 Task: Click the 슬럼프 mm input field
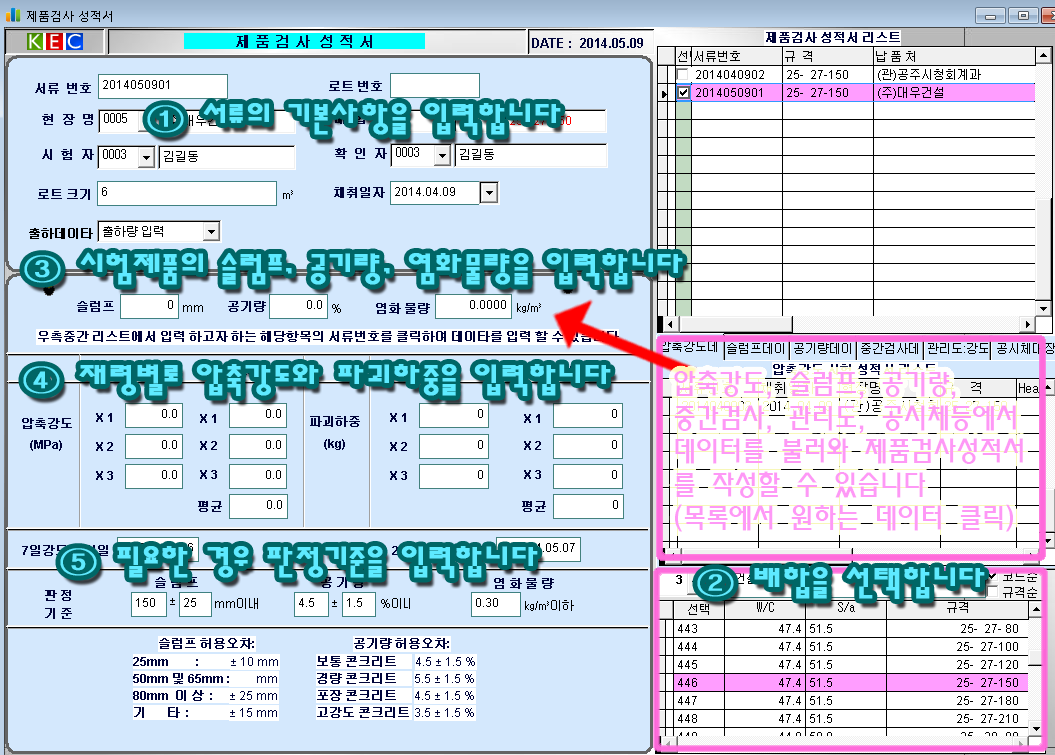149,306
